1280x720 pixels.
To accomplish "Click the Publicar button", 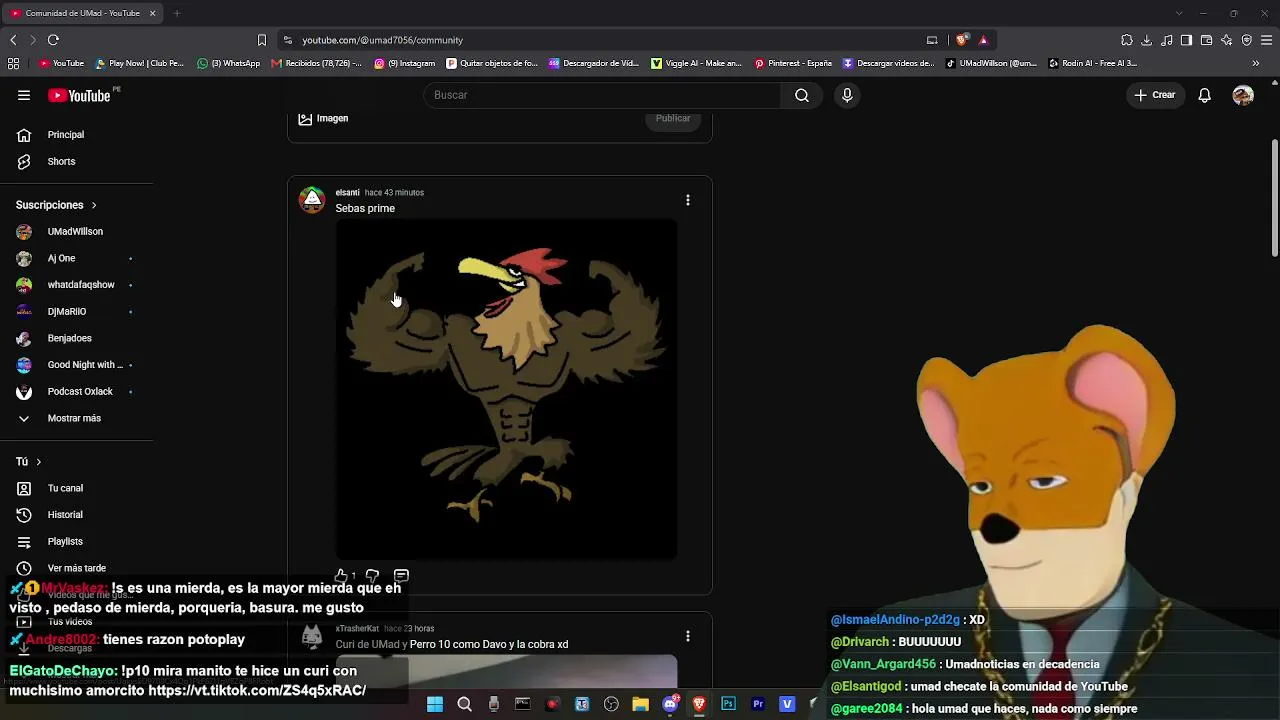I will point(673,118).
